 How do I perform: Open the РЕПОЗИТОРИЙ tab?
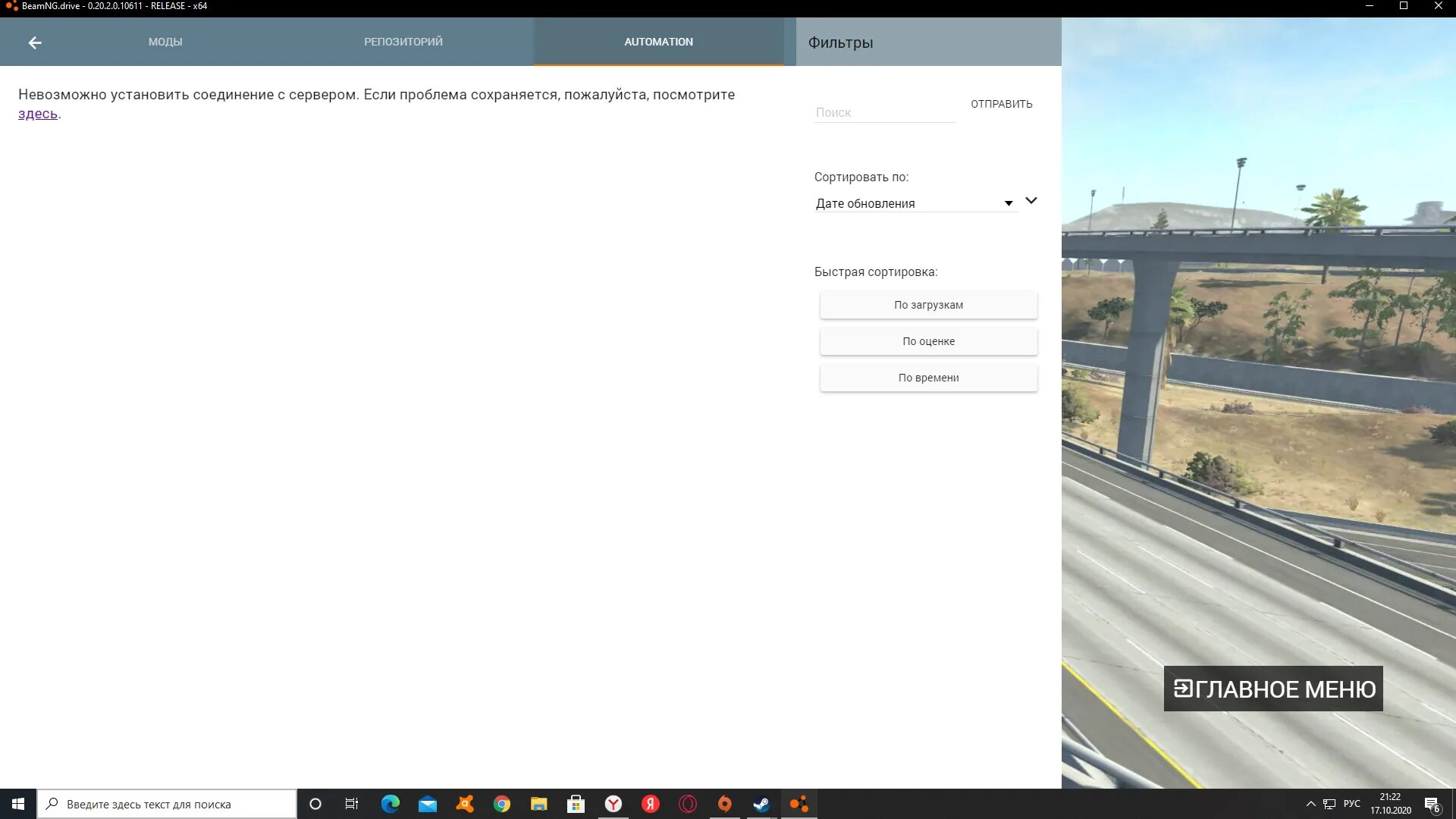click(403, 42)
